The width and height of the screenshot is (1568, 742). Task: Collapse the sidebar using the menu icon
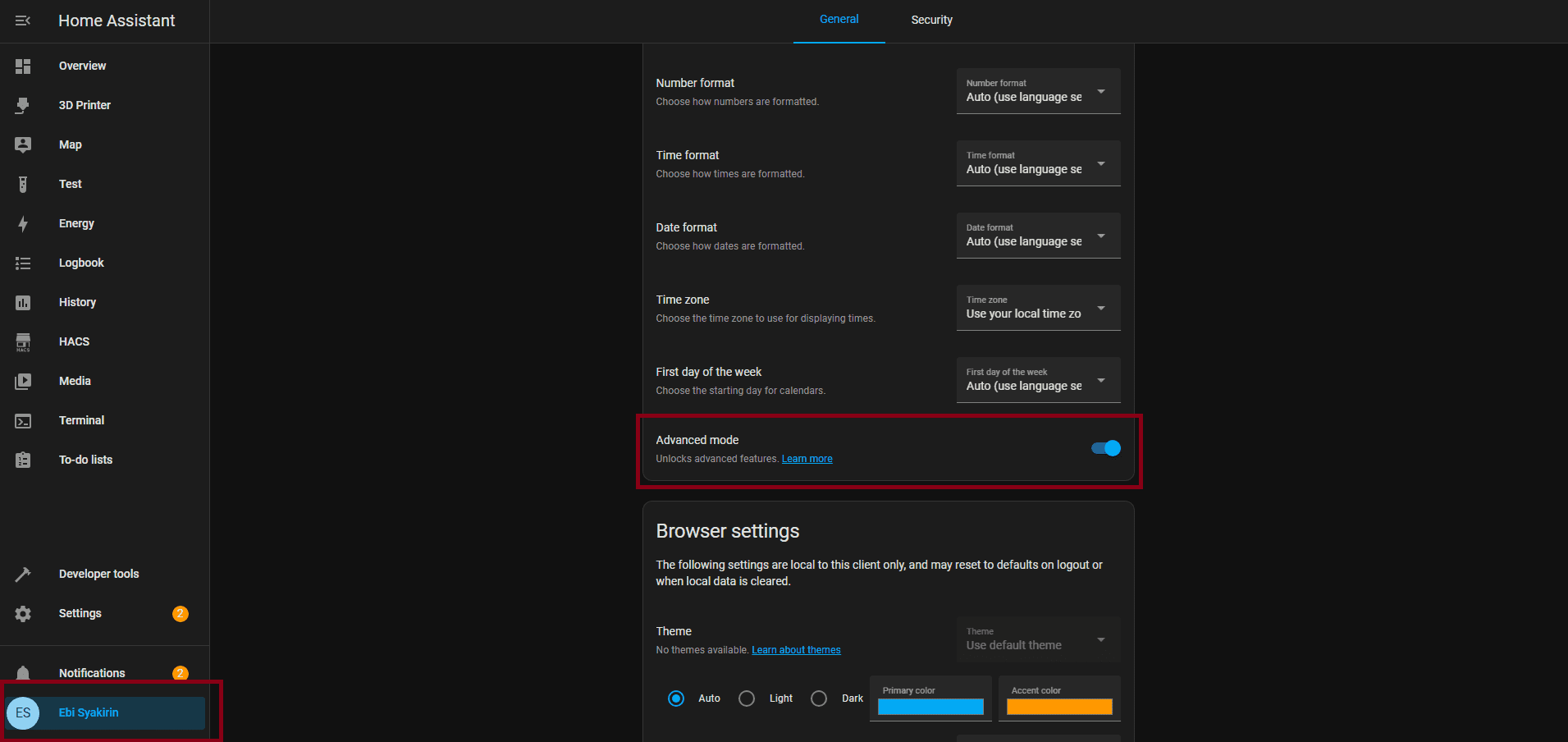click(23, 21)
